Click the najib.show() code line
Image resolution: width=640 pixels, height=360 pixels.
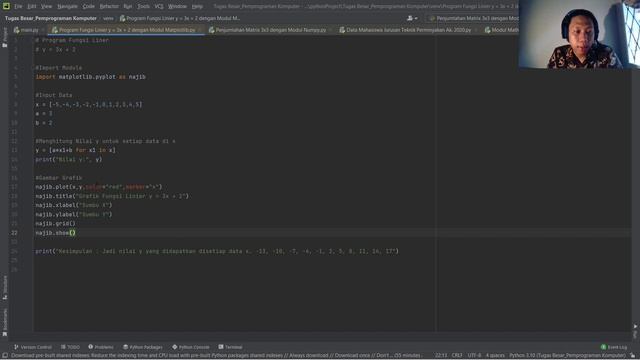click(x=56, y=233)
